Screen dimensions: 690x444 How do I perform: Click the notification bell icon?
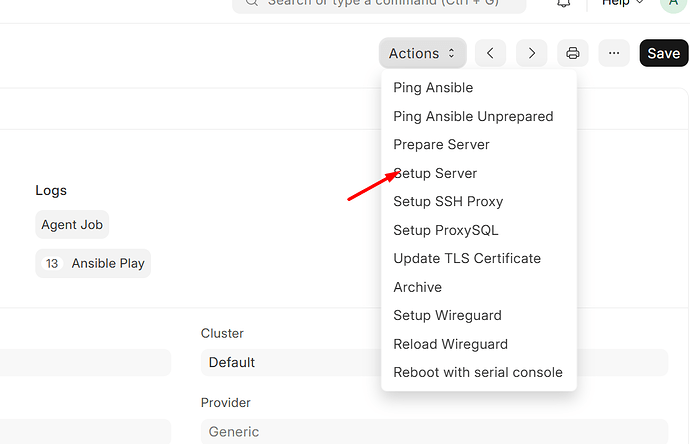click(564, 4)
